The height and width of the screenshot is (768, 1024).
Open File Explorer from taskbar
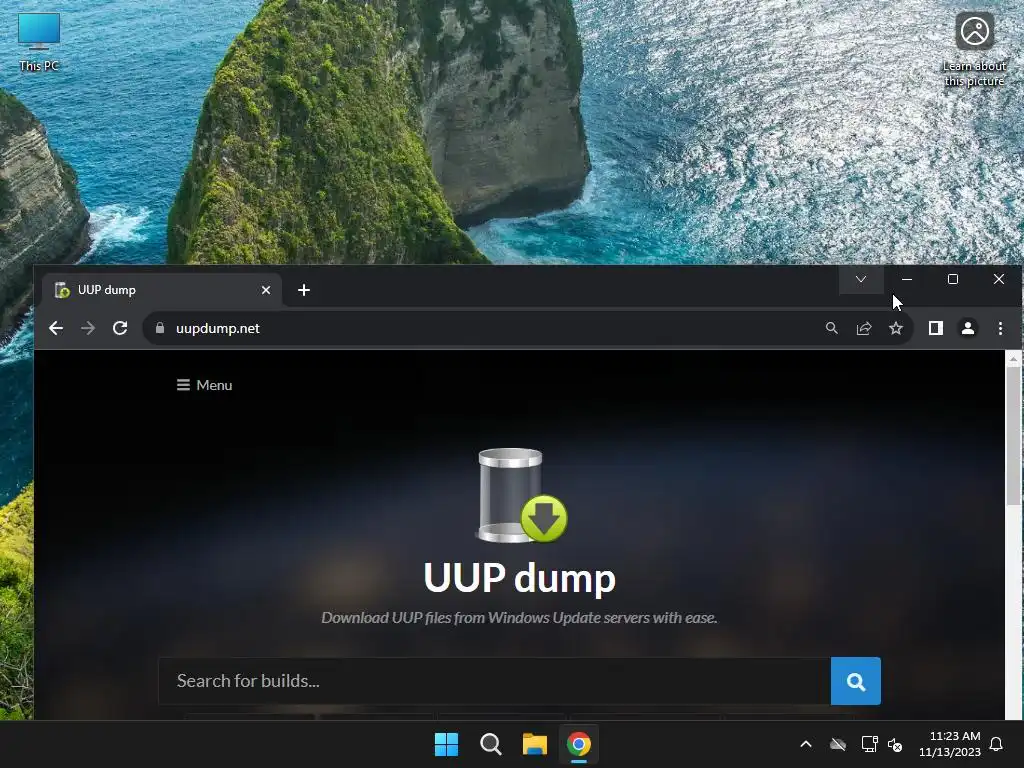535,744
